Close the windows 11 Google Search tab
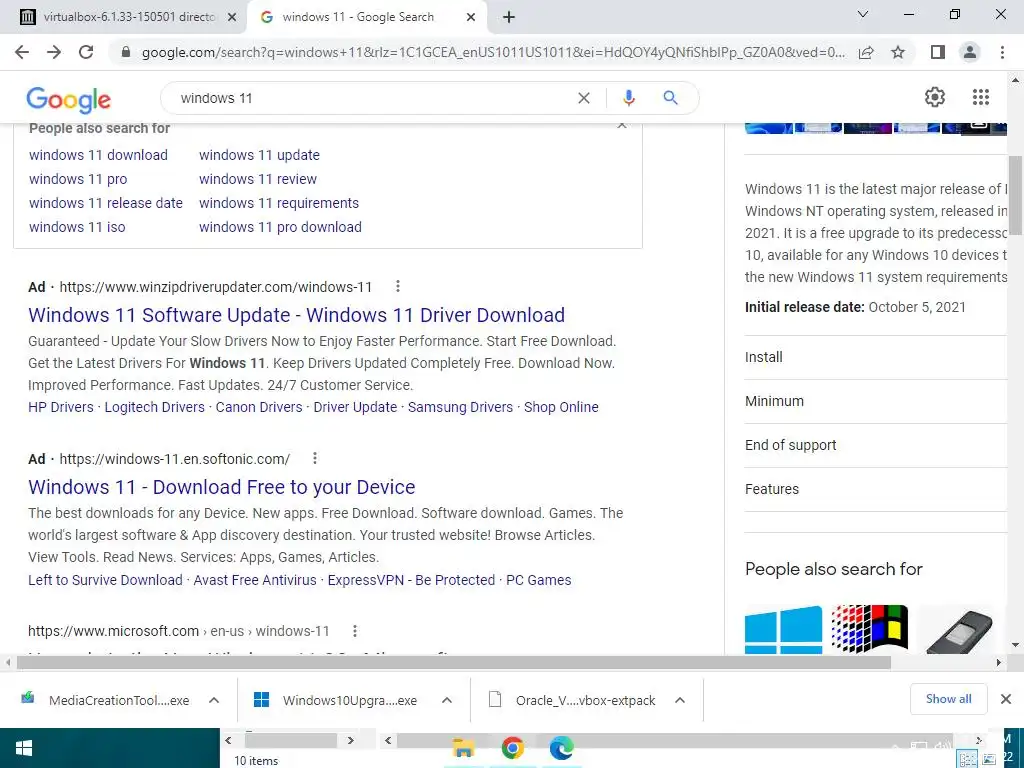Image resolution: width=1024 pixels, height=768 pixels. point(471,17)
